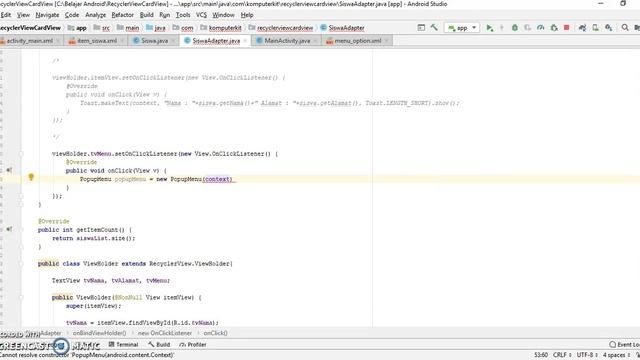Switch to the Siswa.java tab
The width and height of the screenshot is (640, 360).
point(154,41)
